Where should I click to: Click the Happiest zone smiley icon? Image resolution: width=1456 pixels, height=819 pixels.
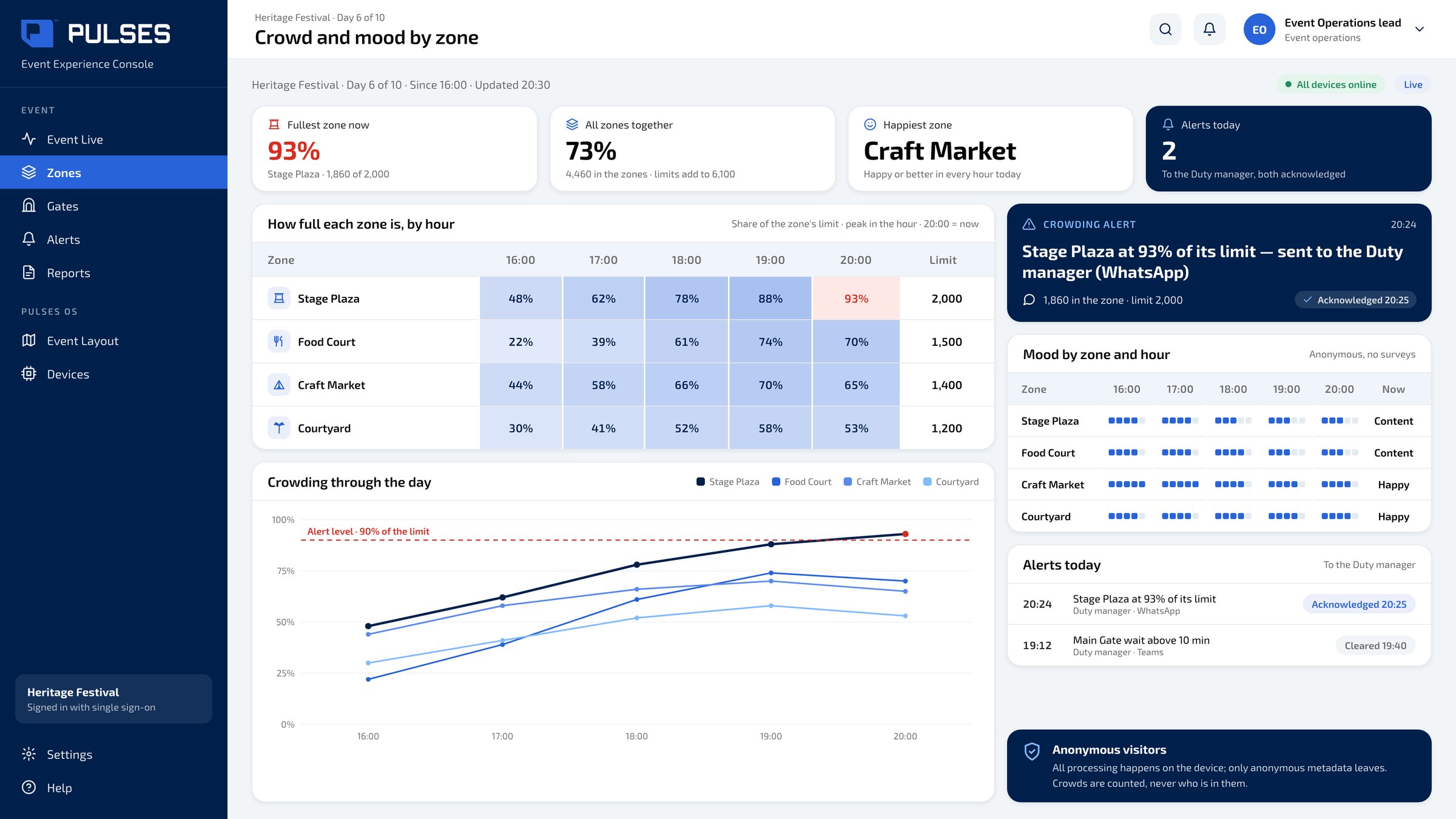click(x=870, y=124)
